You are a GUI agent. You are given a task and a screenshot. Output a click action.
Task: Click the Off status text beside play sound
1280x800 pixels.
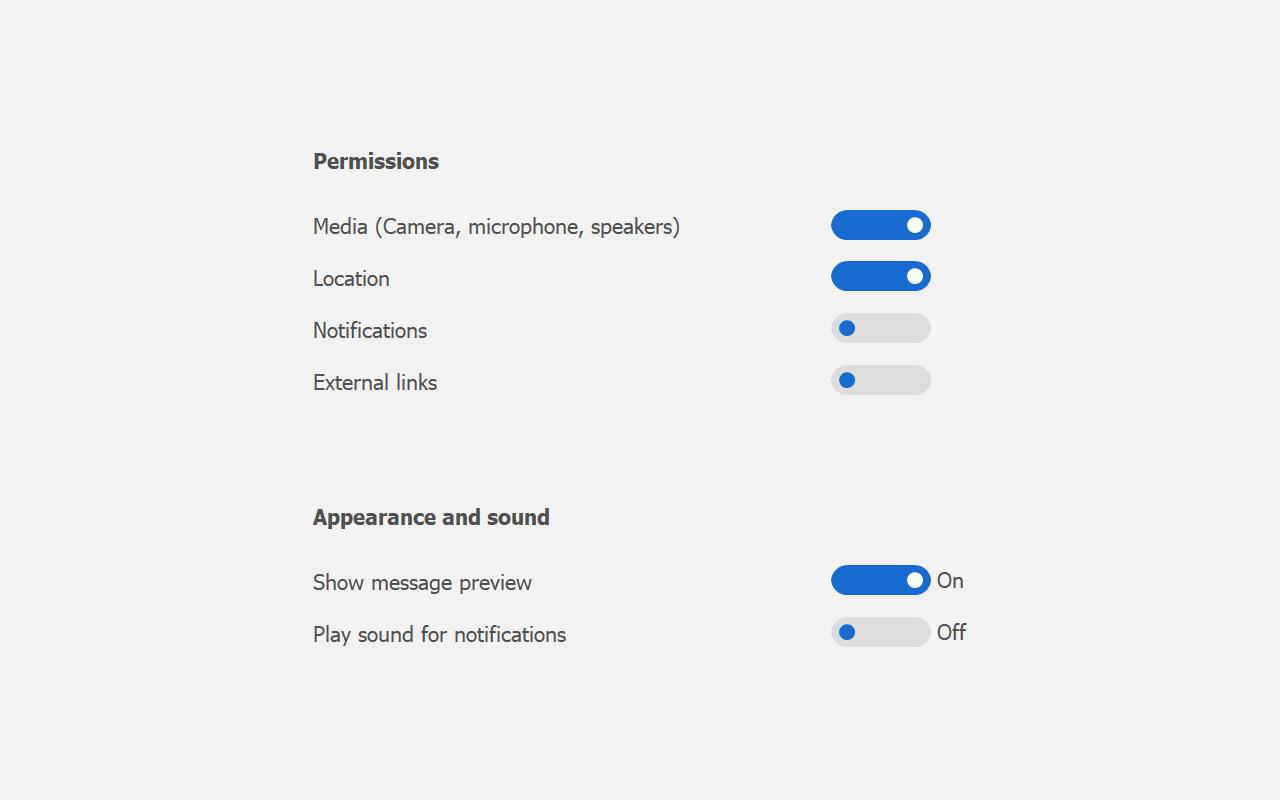[951, 633]
